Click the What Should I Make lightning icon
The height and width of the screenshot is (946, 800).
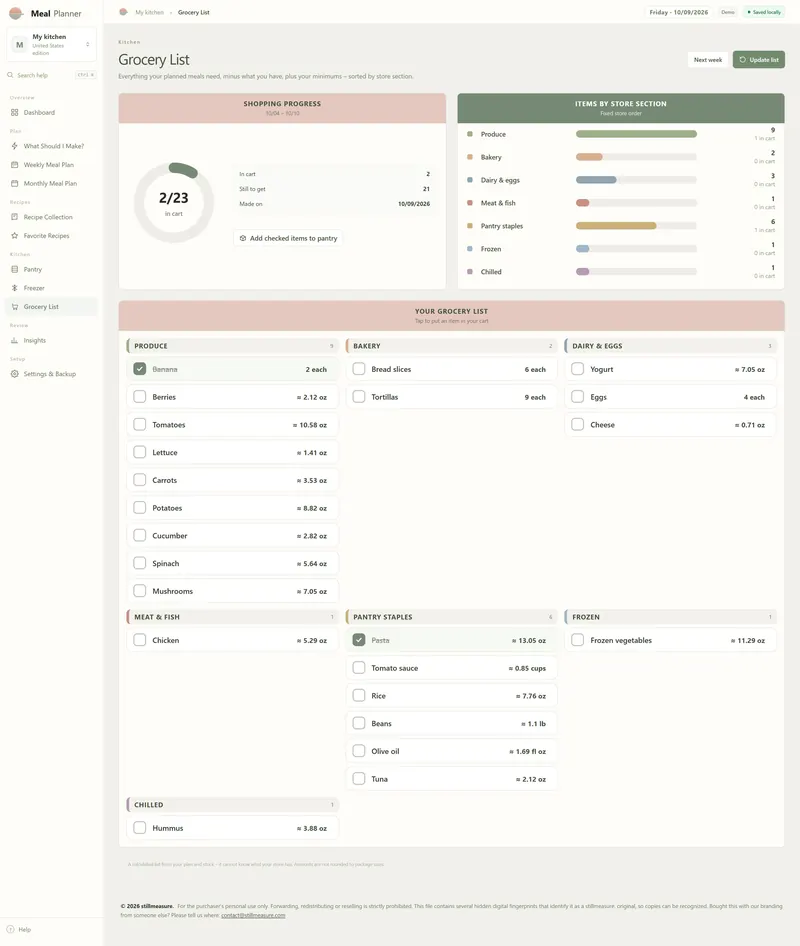pos(14,146)
